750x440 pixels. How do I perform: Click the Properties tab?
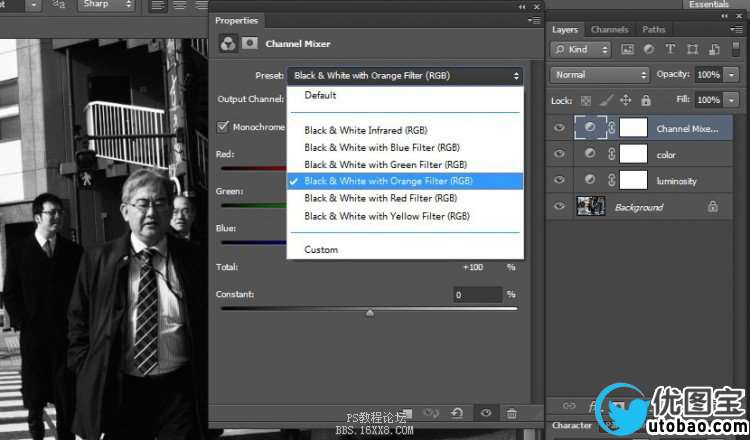coord(236,21)
